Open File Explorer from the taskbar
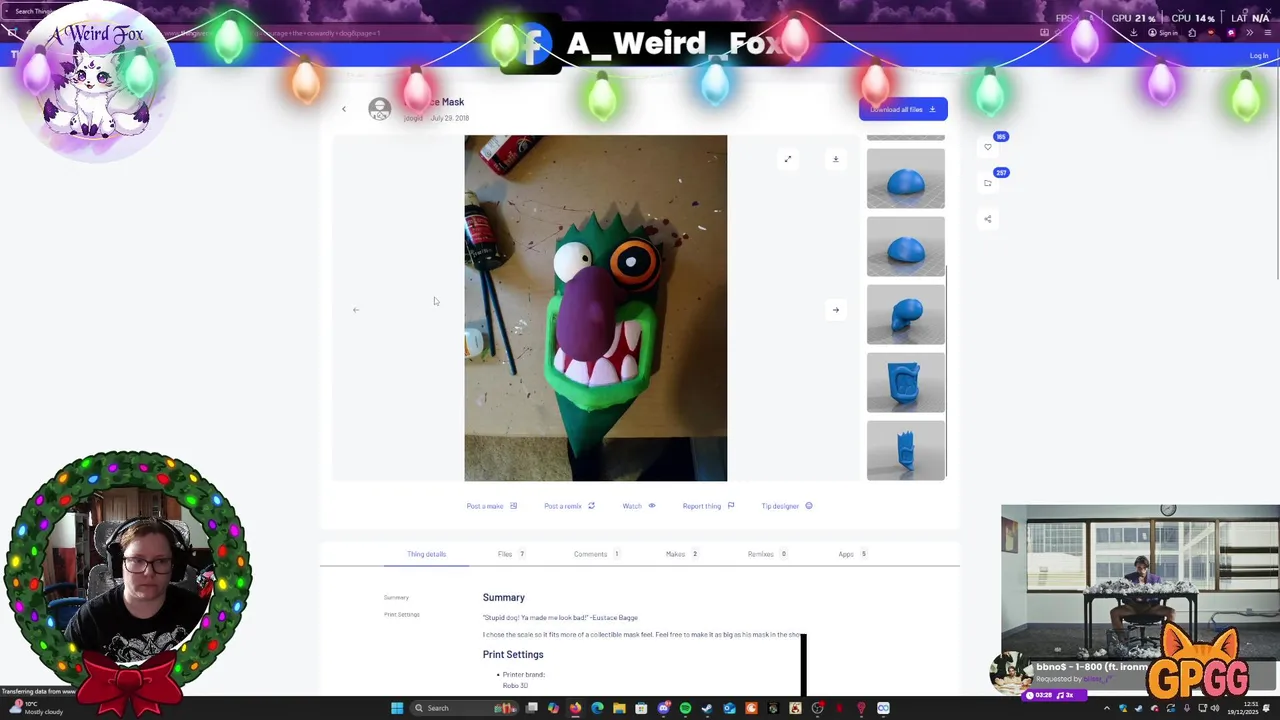Viewport: 1280px width, 720px height. pyautogui.click(x=619, y=708)
